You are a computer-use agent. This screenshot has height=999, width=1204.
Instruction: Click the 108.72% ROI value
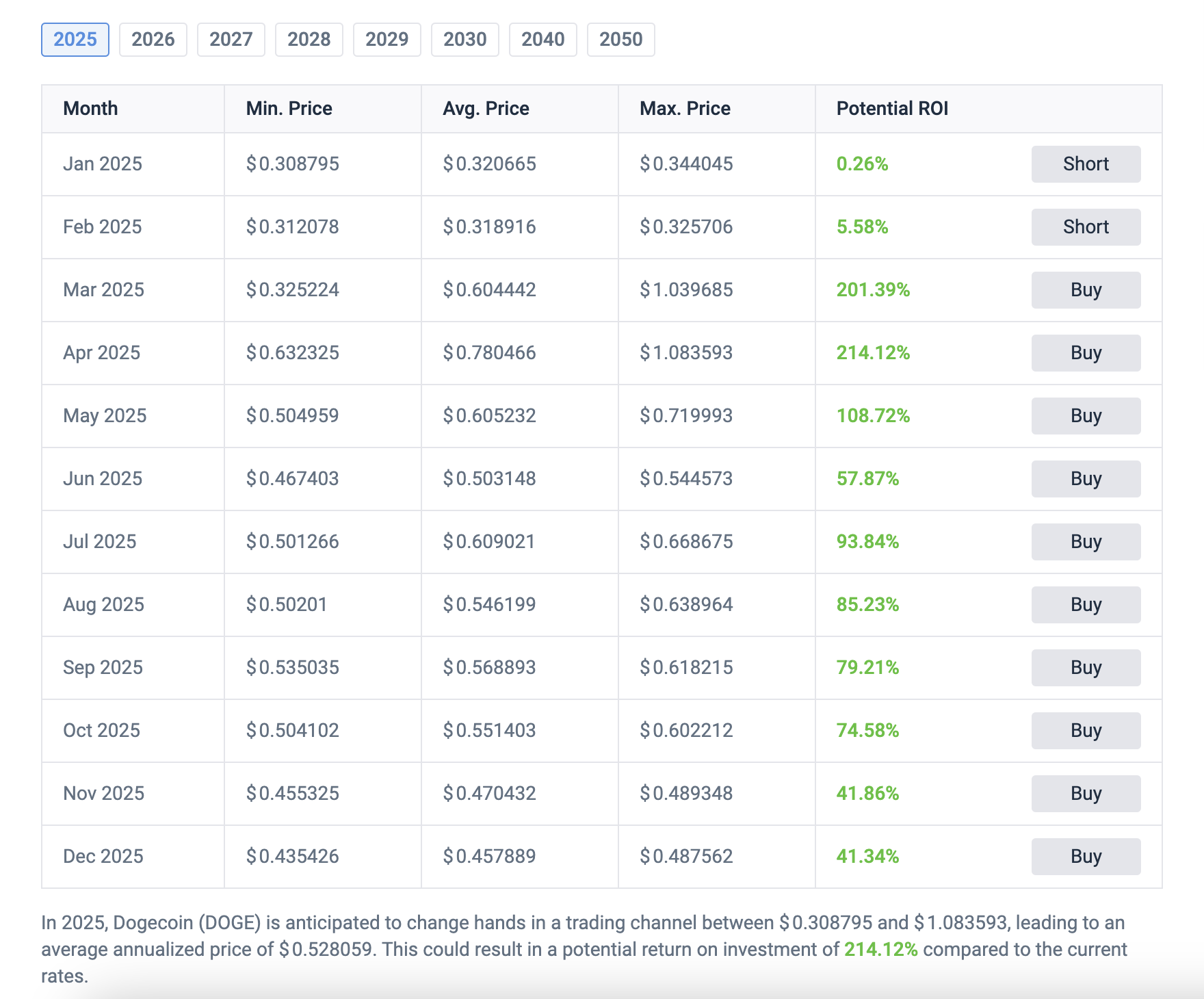point(873,416)
